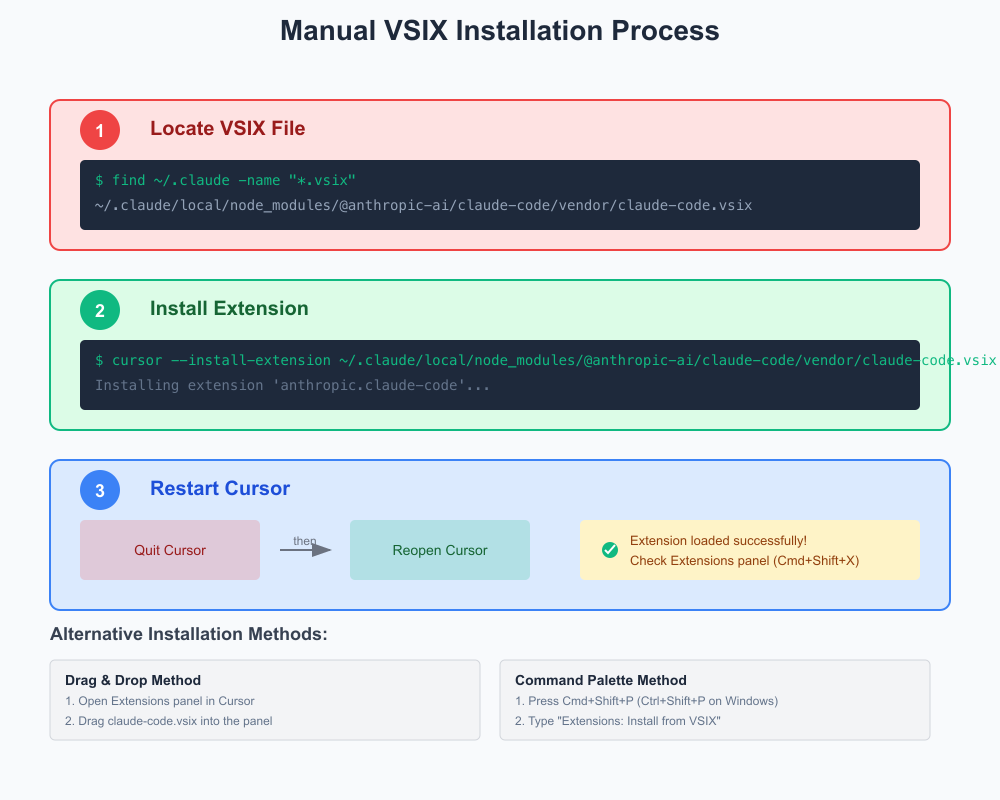This screenshot has height=800, width=1000.
Task: Select the find ~/.claude command line
Action: coord(225,181)
